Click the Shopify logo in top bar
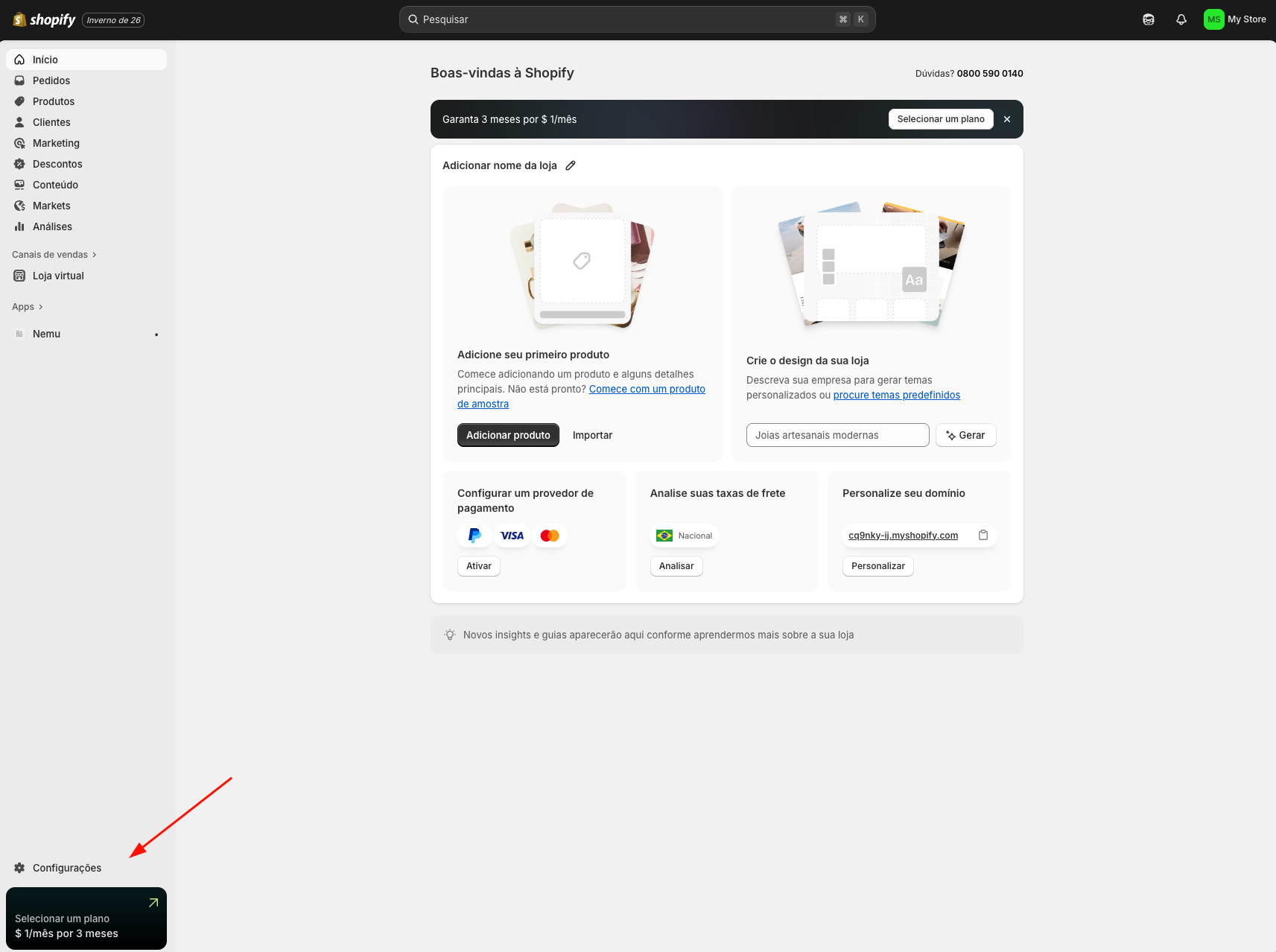The image size is (1276, 952). 44,19
